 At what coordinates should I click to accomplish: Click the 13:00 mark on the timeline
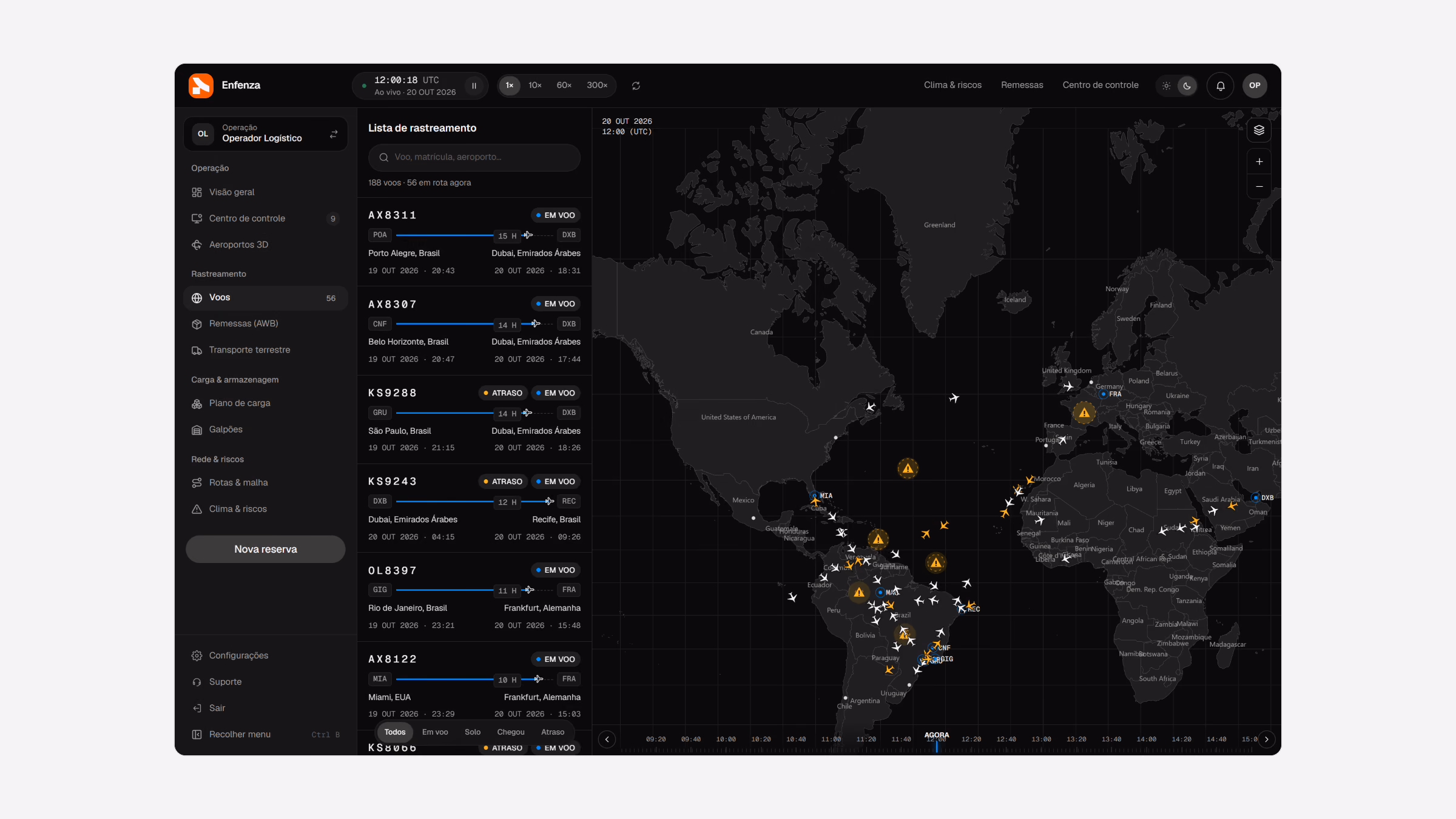tap(1041, 739)
